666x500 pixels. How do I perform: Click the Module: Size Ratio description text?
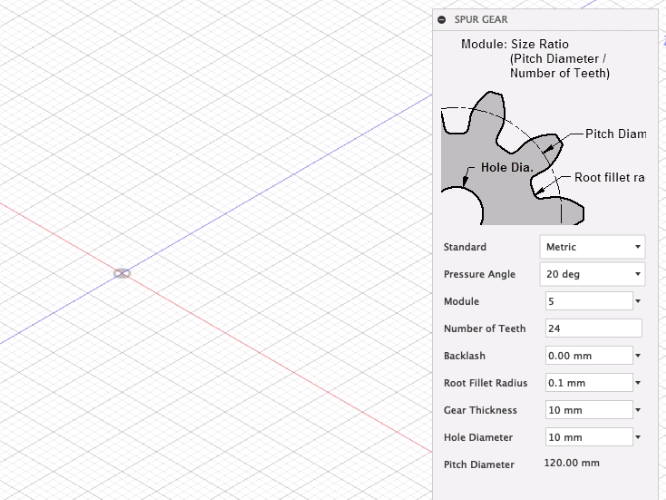coord(536,59)
